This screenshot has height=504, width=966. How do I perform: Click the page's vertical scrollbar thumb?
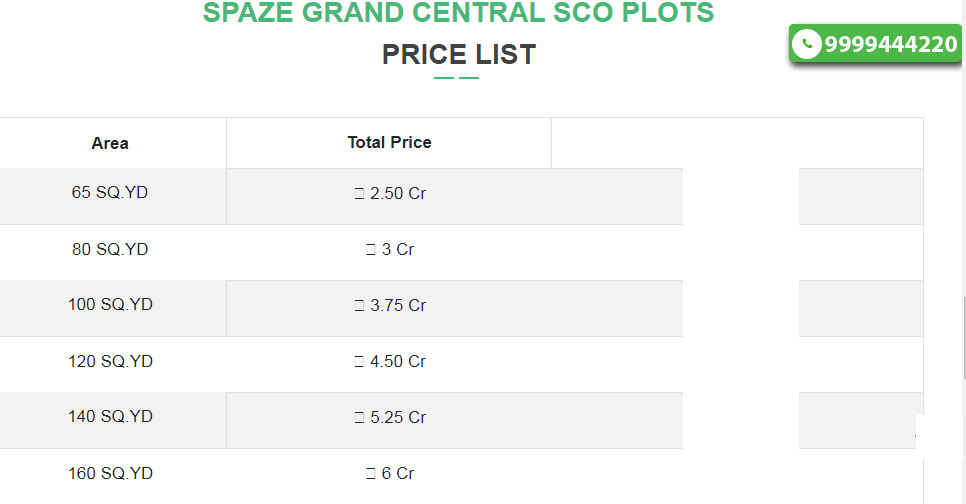click(x=964, y=339)
